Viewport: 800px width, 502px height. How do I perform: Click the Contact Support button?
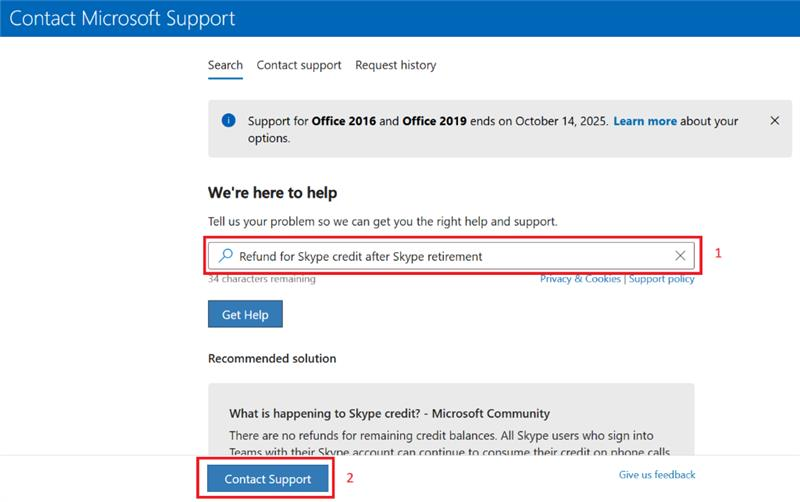(x=268, y=479)
